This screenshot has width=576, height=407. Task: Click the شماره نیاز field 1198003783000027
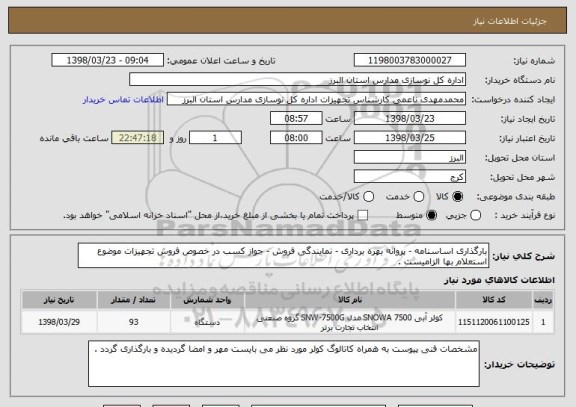(410, 60)
